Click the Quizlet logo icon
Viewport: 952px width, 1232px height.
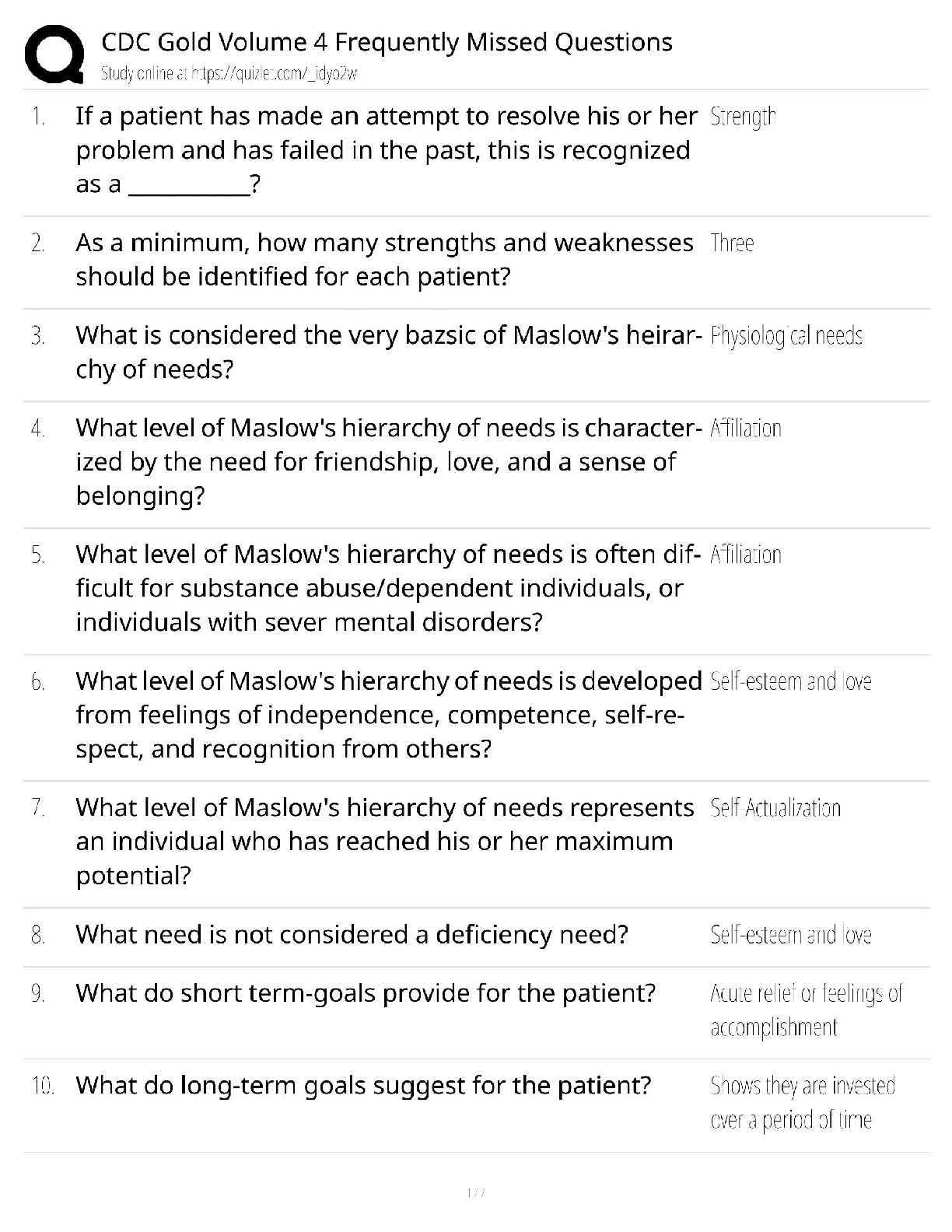(x=54, y=54)
